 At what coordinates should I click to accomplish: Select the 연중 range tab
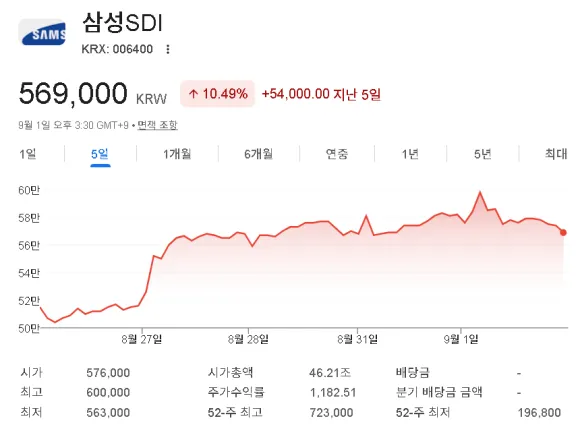point(337,154)
